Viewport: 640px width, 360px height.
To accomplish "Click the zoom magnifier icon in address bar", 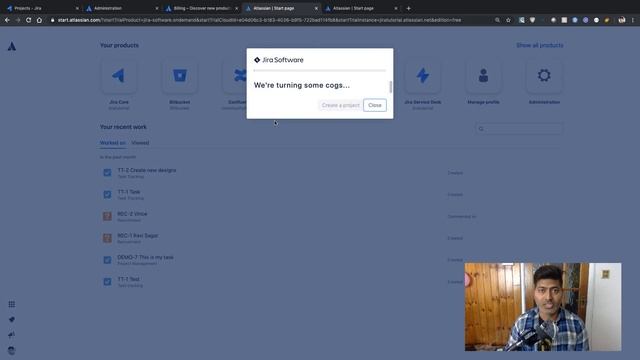I will [x=497, y=20].
